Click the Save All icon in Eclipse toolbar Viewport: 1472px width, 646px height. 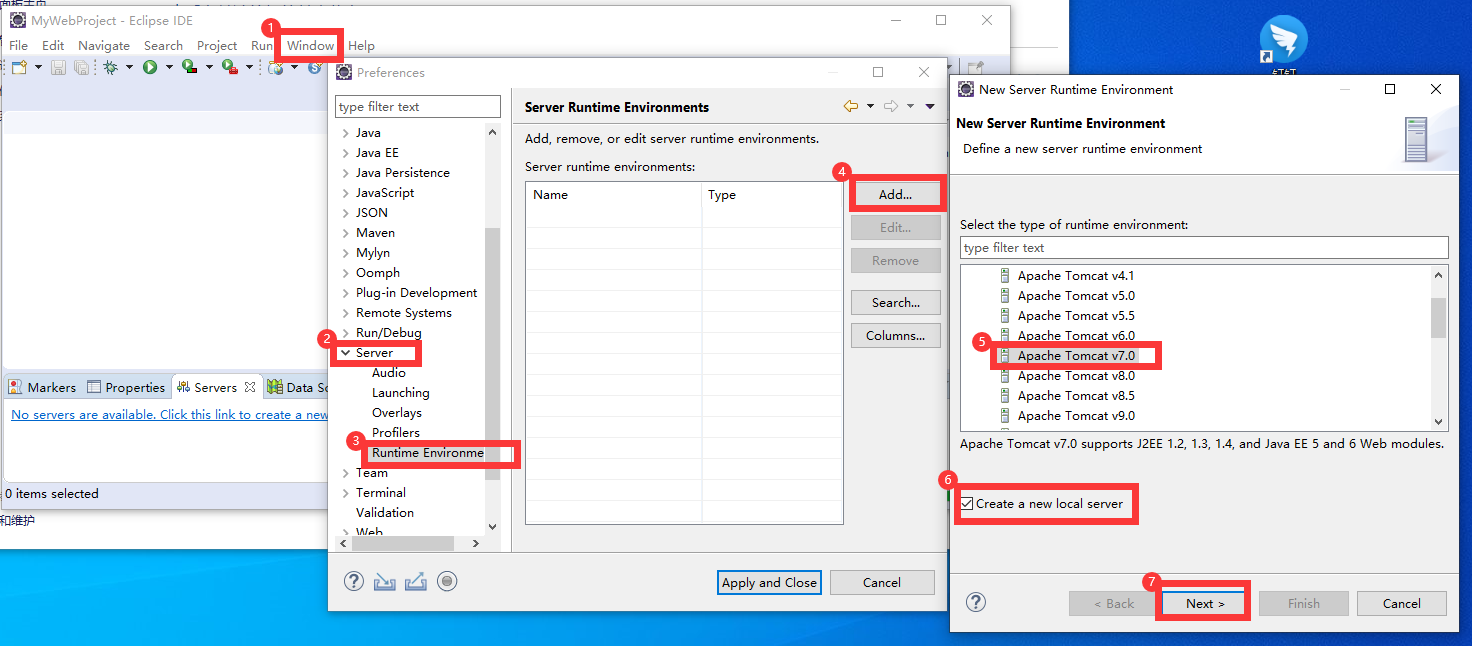81,67
